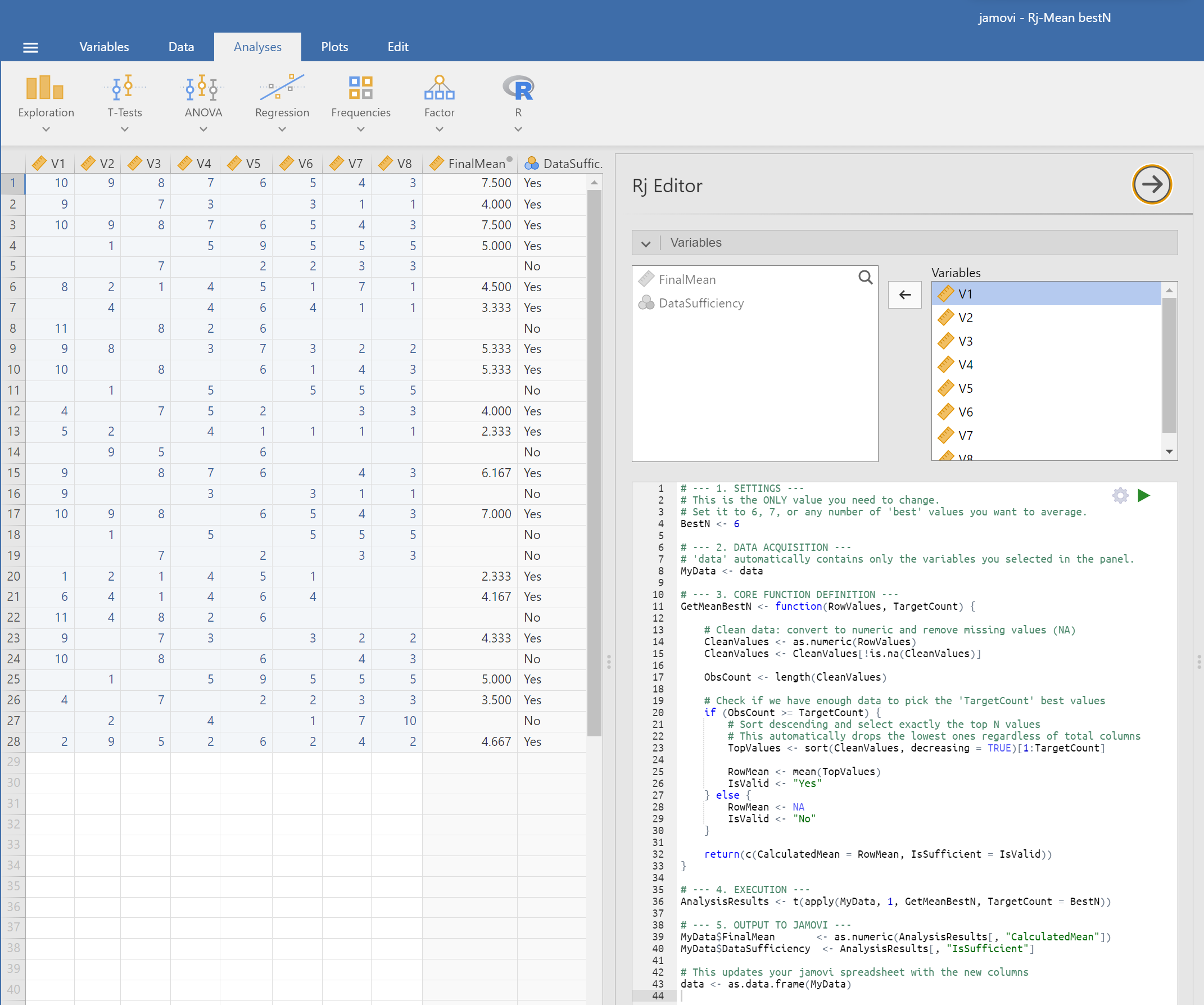Viewport: 1204px width, 1005px height.
Task: Open the R module menu
Action: tap(518, 102)
